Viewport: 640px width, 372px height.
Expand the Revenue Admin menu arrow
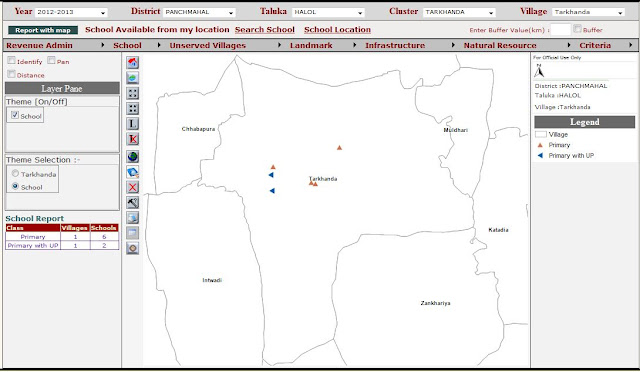point(102,45)
